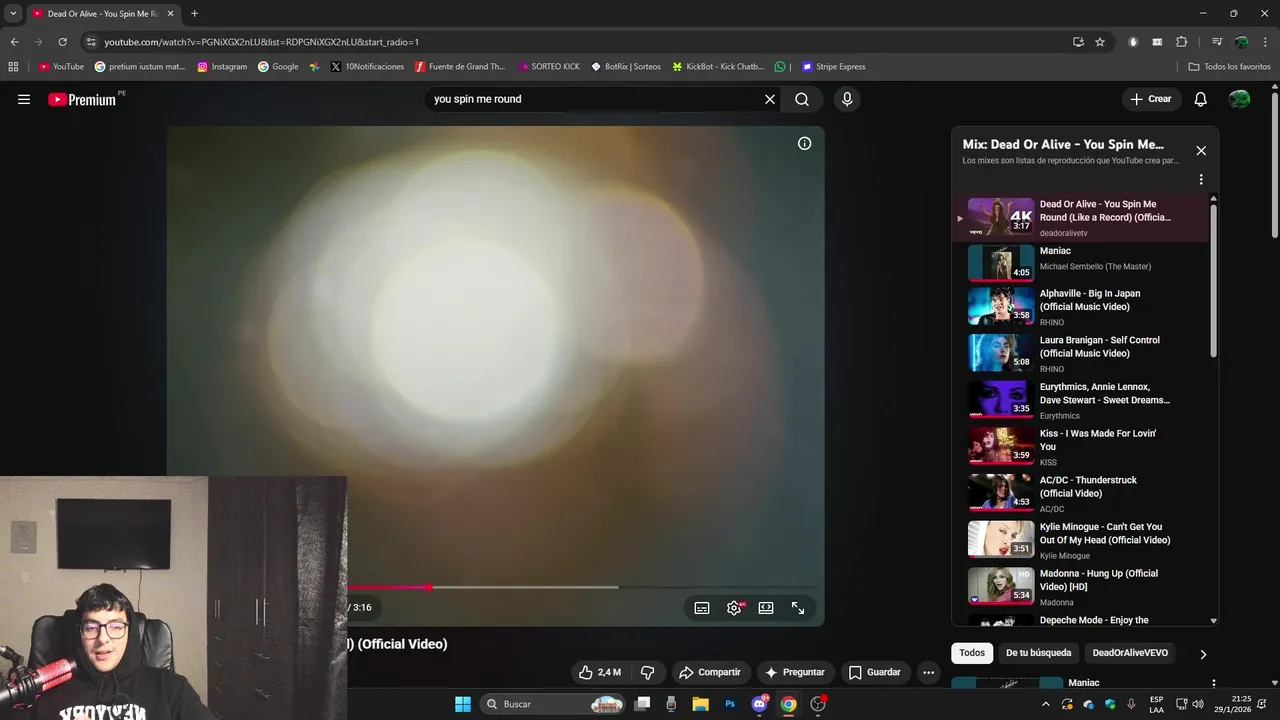Clear the search text with the X icon
Image resolution: width=1280 pixels, height=720 pixels.
[770, 99]
